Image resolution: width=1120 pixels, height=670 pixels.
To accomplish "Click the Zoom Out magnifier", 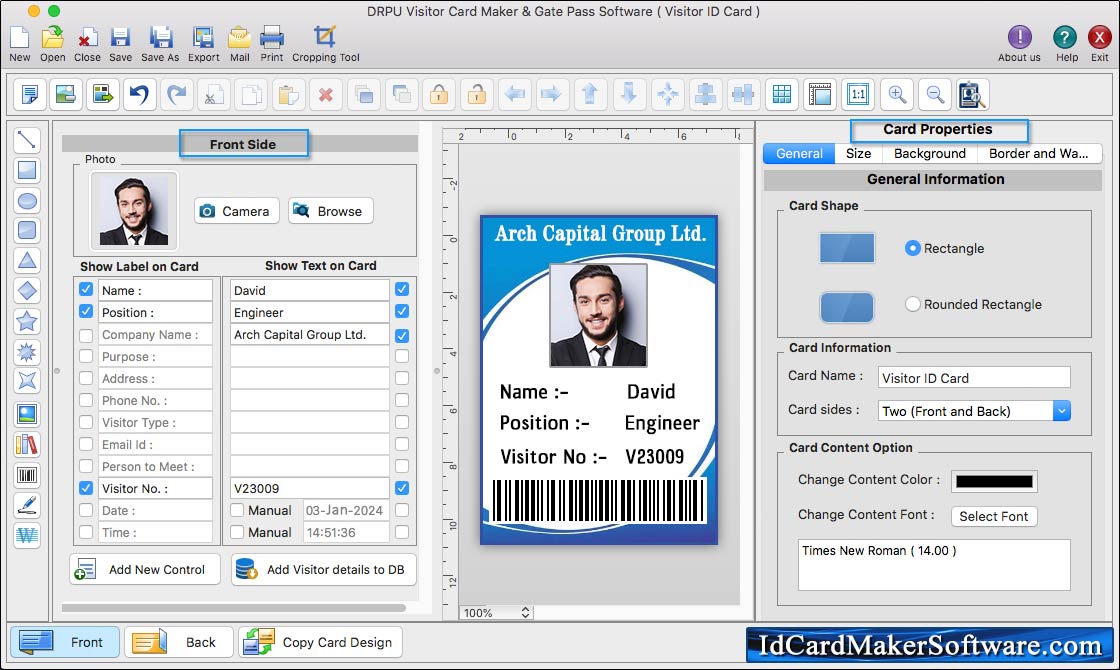I will coord(935,94).
